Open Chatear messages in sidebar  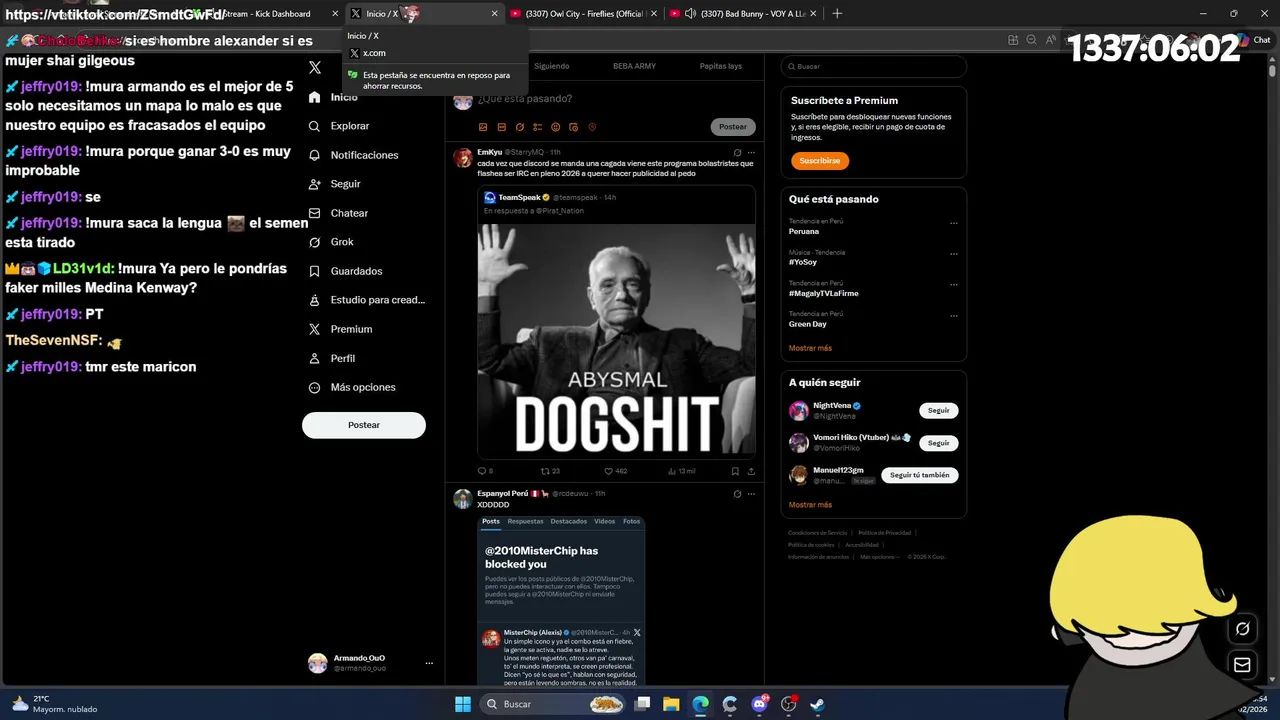[x=338, y=213]
